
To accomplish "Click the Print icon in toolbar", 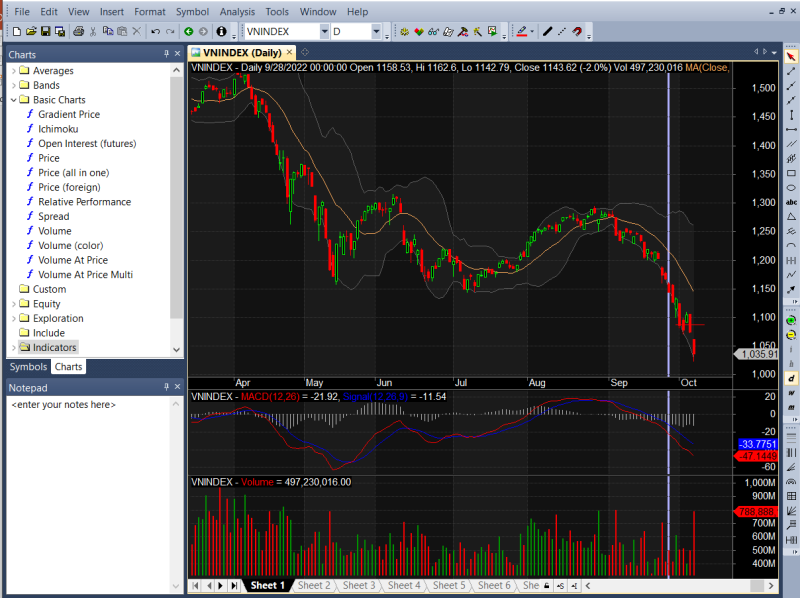I will pos(78,32).
